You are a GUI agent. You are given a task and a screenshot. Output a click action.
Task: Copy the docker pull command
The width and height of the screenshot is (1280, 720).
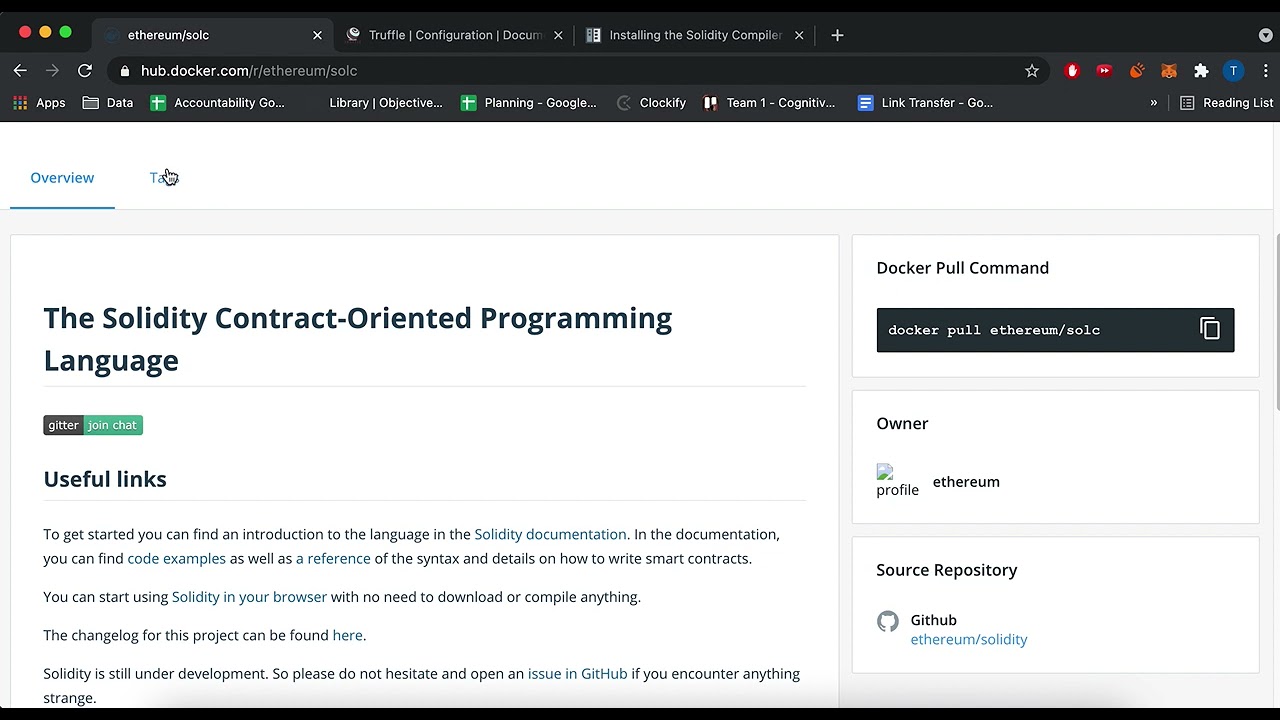1210,329
